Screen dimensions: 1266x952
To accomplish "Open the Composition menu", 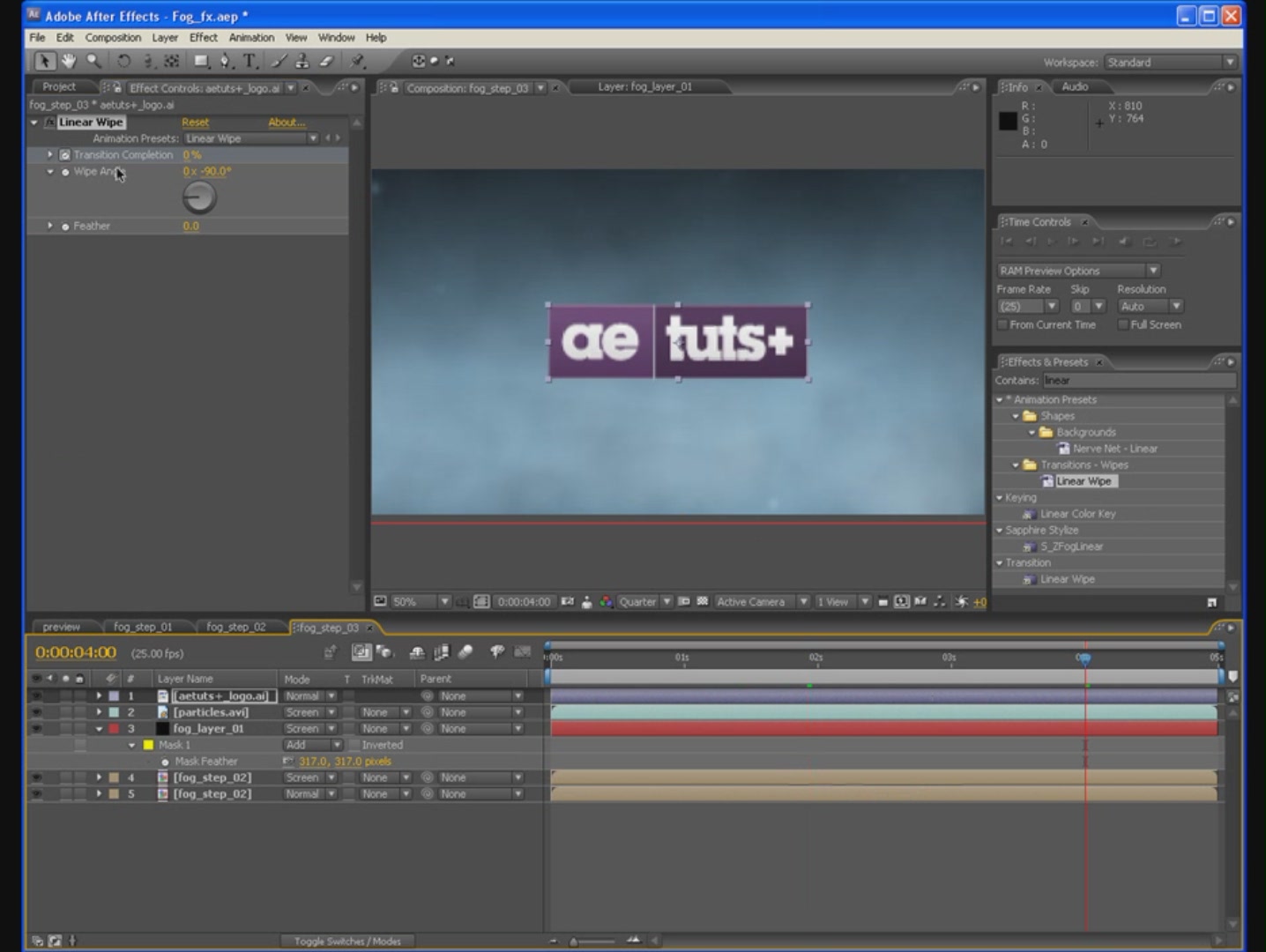I will (x=113, y=38).
